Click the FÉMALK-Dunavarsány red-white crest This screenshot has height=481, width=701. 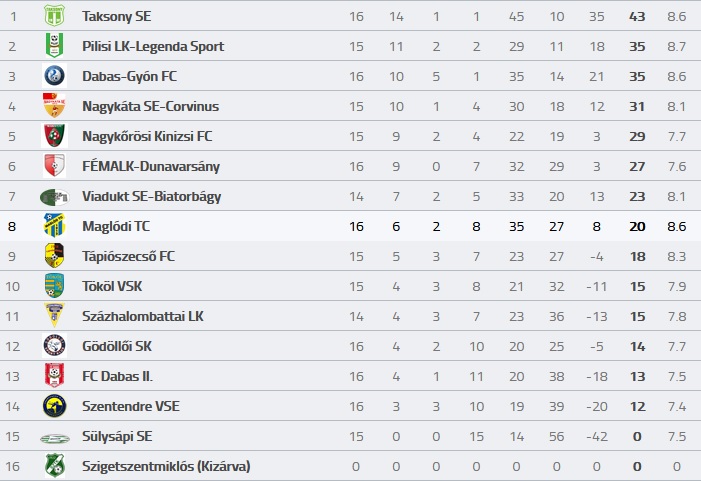[x=55, y=165]
